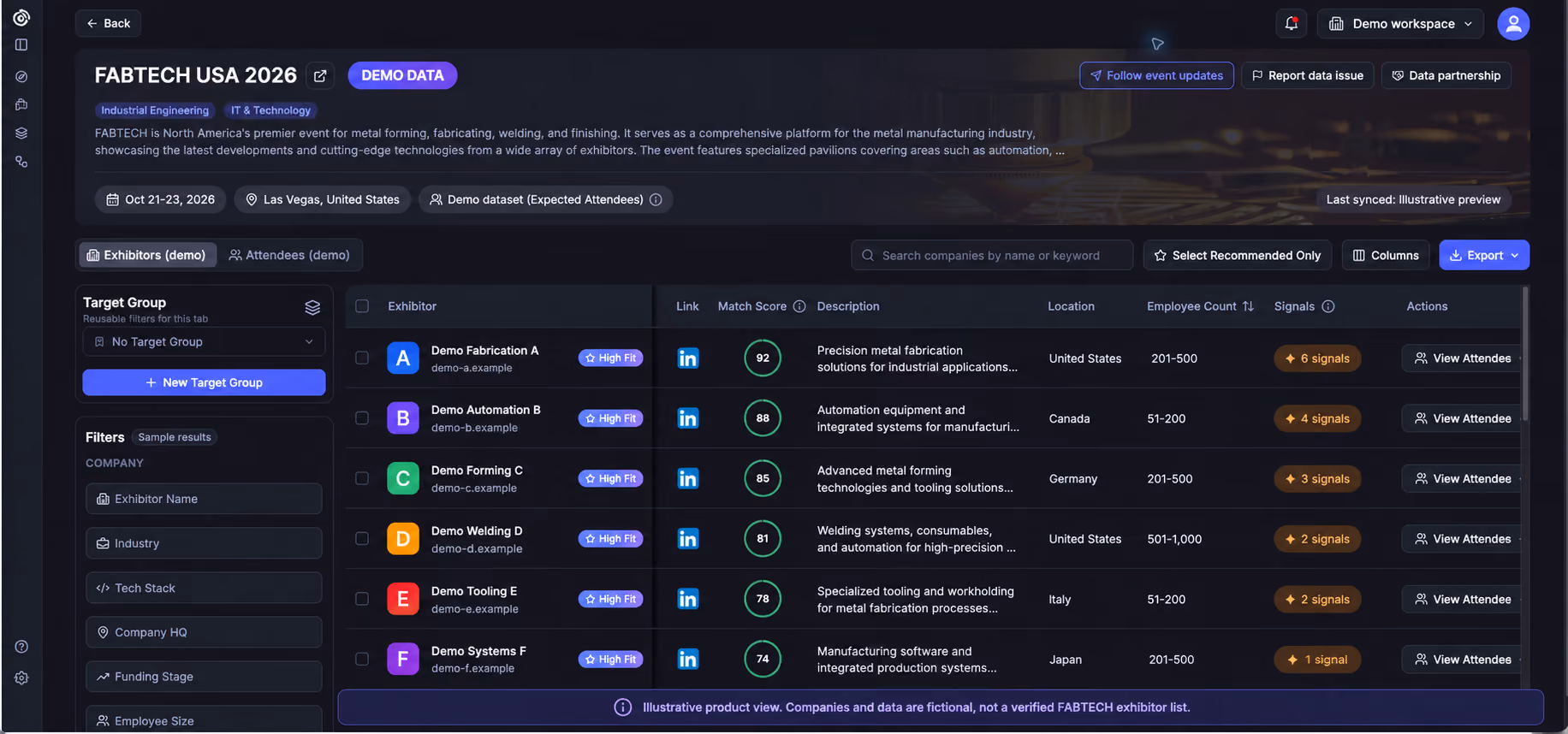Expand the Industry filter
The width and height of the screenshot is (1568, 734).
click(204, 543)
